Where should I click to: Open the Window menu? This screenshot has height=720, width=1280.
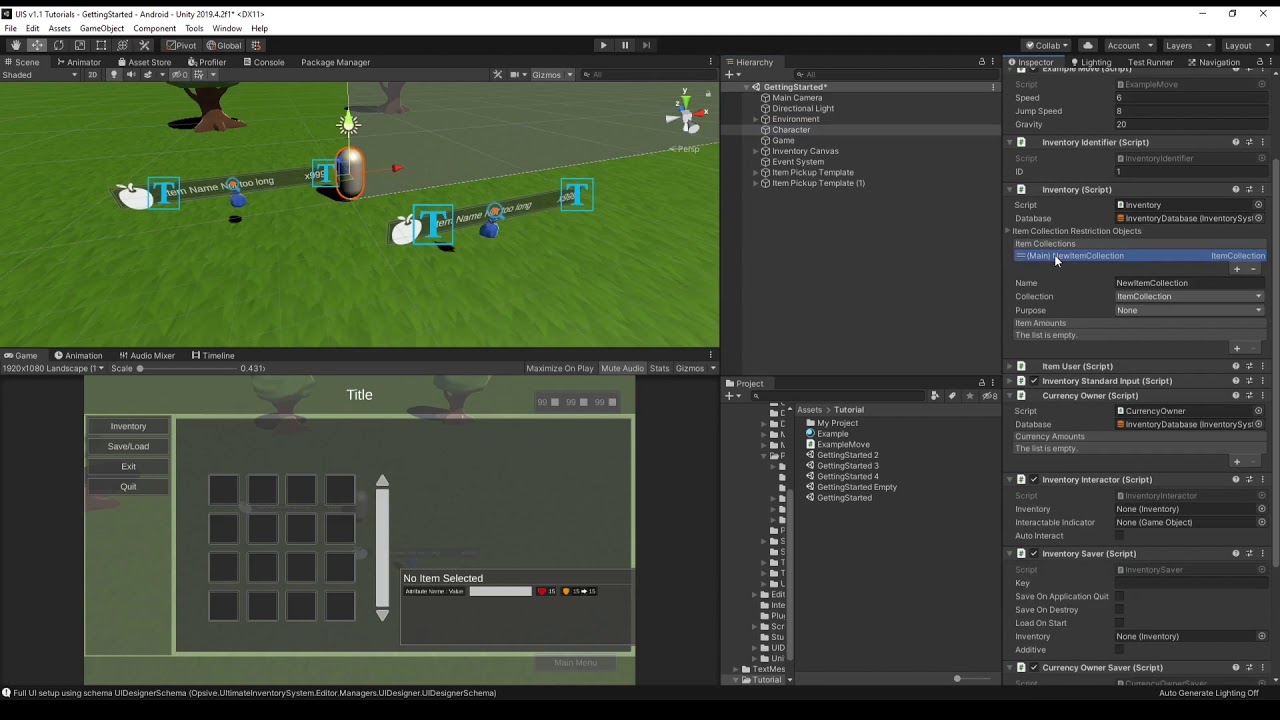(x=227, y=28)
